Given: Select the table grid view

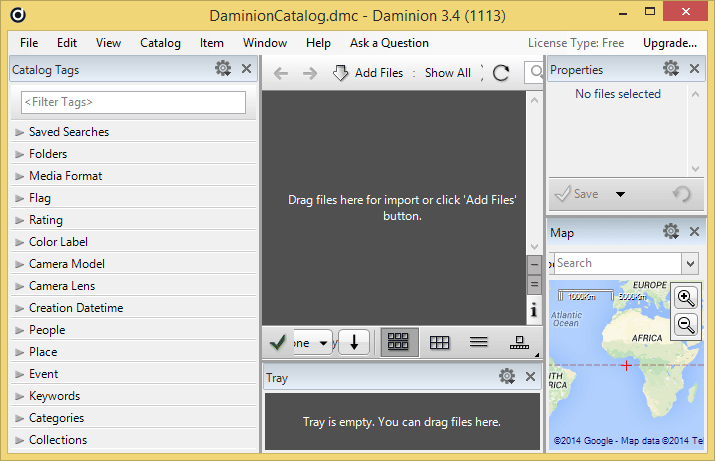Looking at the screenshot, I should [x=440, y=342].
